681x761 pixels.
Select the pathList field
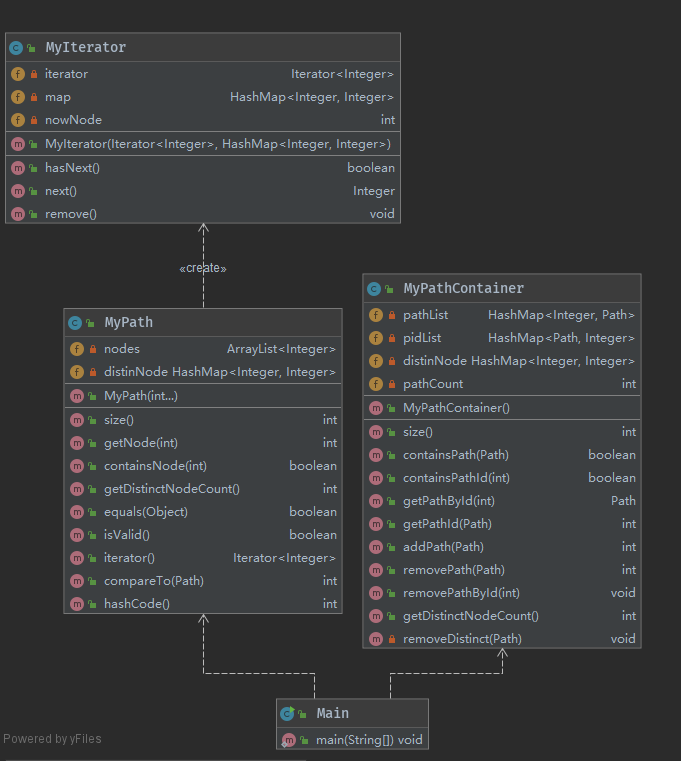[x=502, y=315]
